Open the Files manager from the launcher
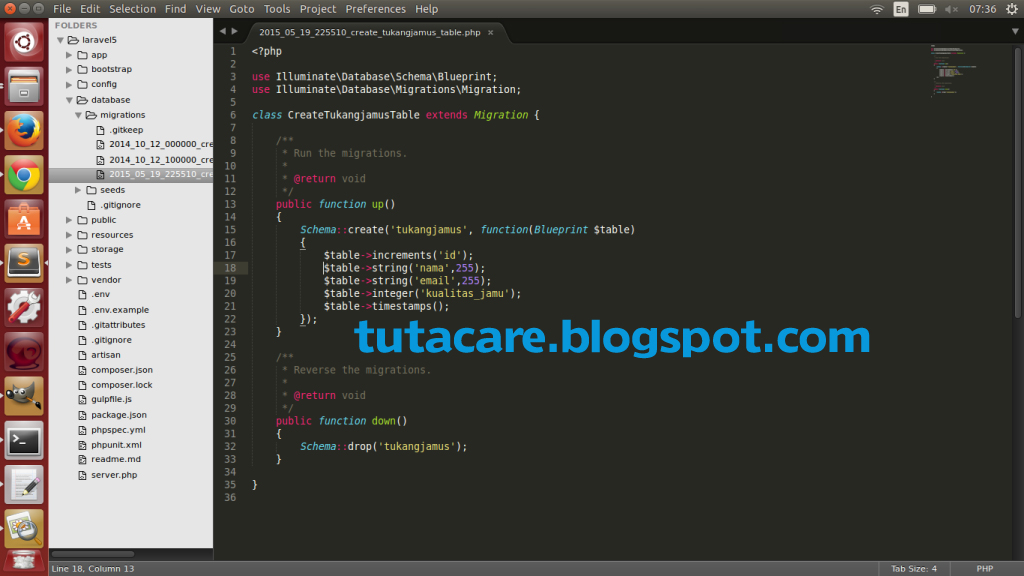Image resolution: width=1024 pixels, height=576 pixels. click(22, 86)
